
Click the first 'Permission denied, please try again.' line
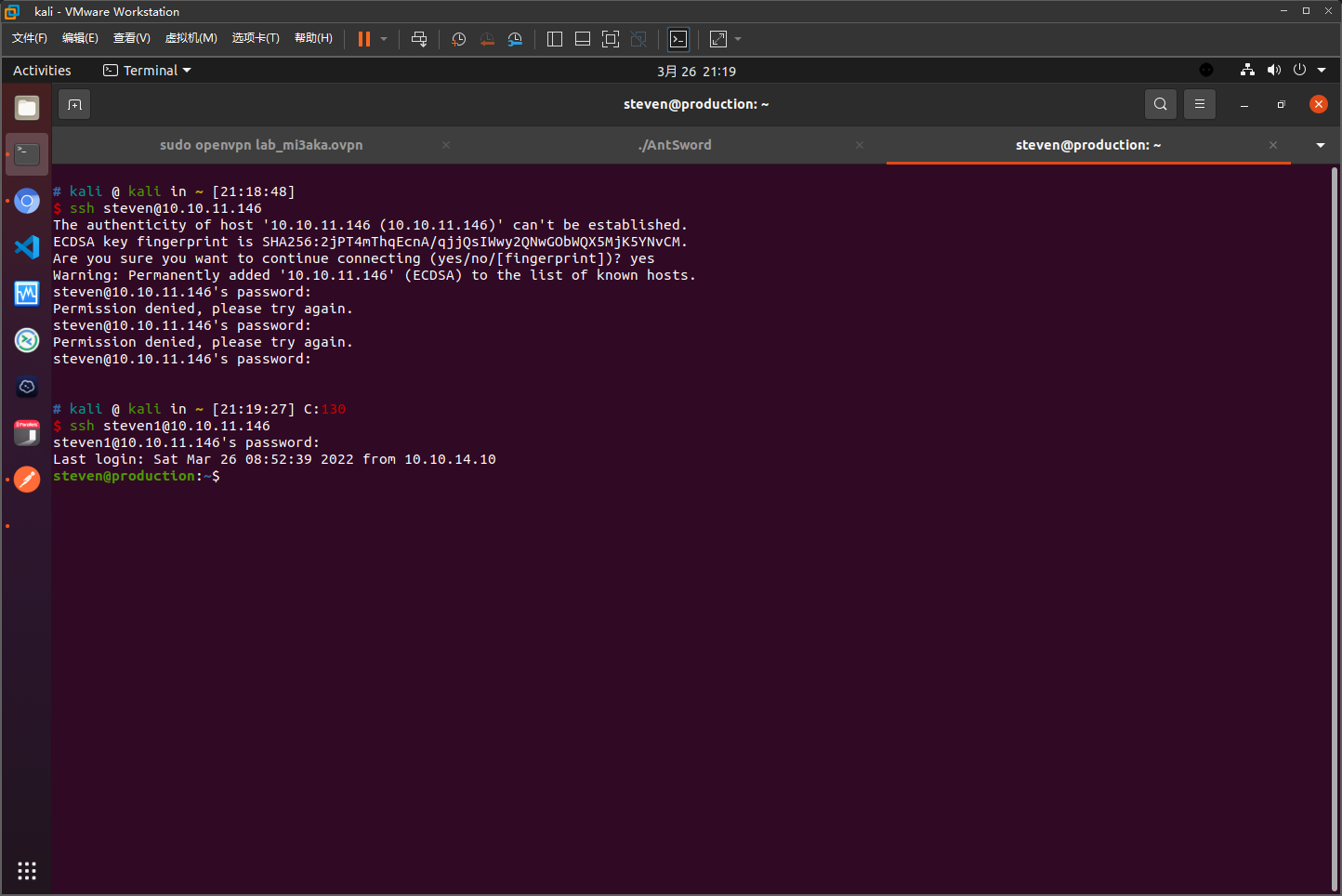[x=203, y=309]
